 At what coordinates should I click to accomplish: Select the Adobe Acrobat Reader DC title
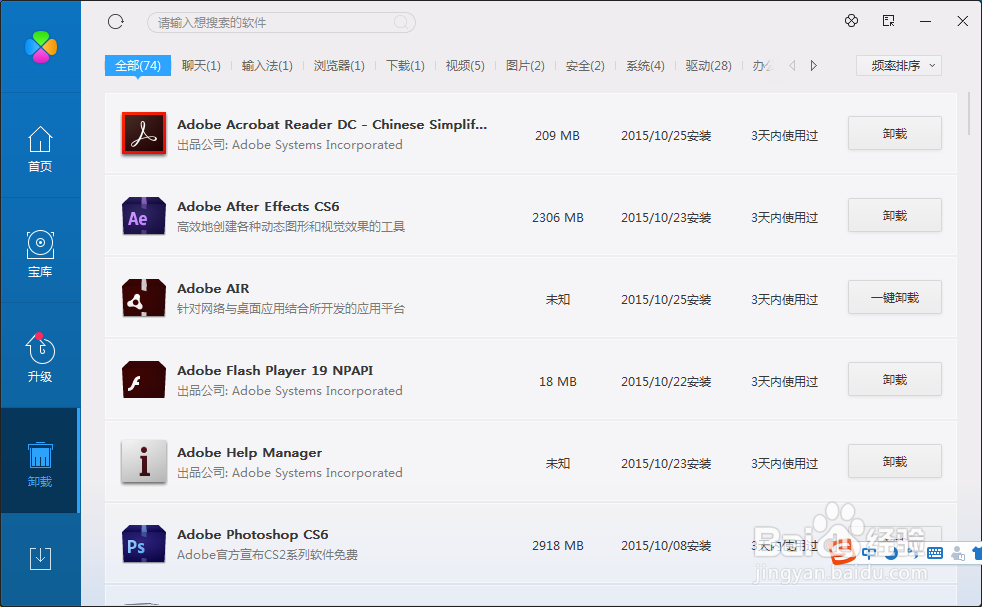coord(332,125)
